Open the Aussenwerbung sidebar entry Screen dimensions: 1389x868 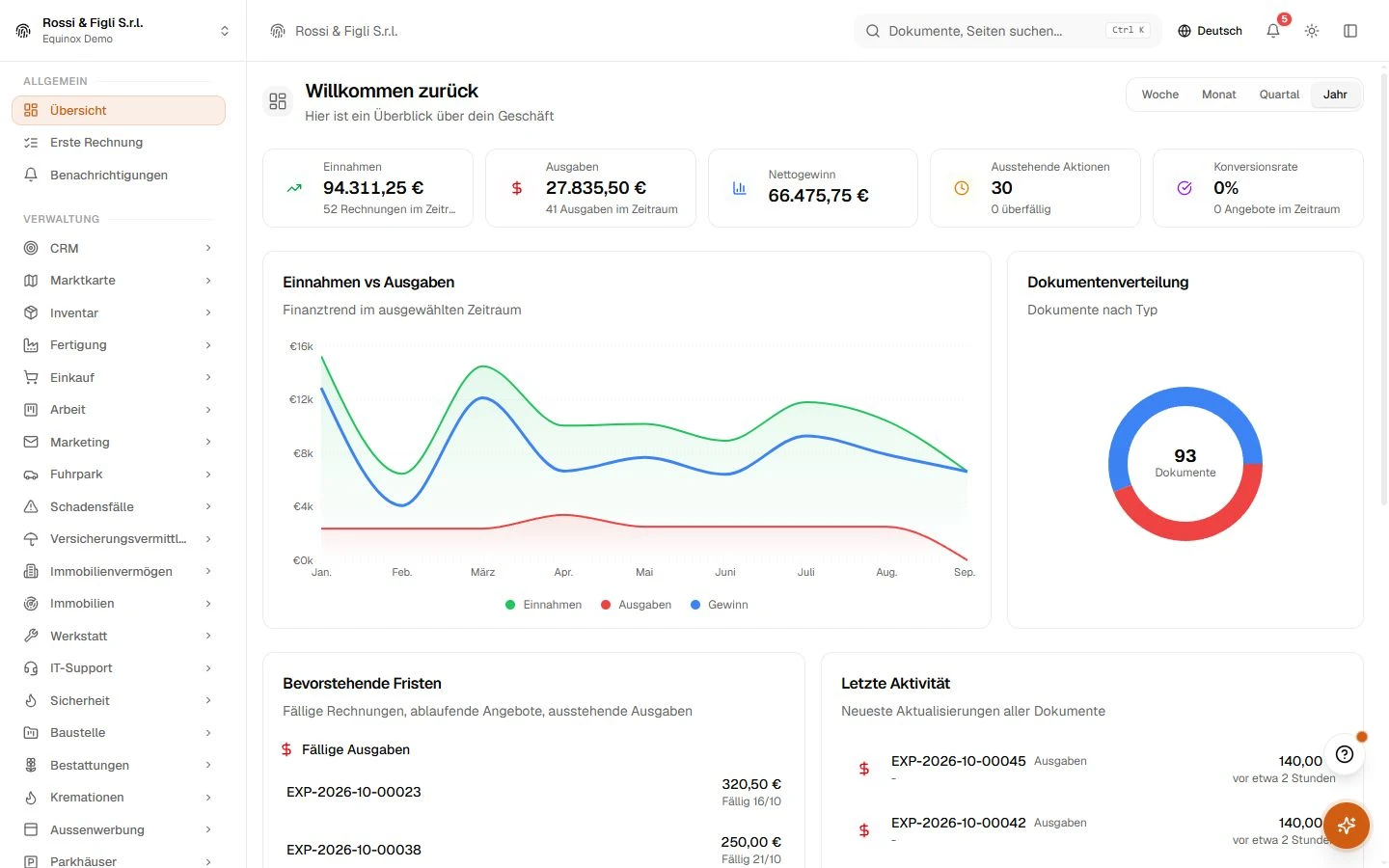coord(119,829)
